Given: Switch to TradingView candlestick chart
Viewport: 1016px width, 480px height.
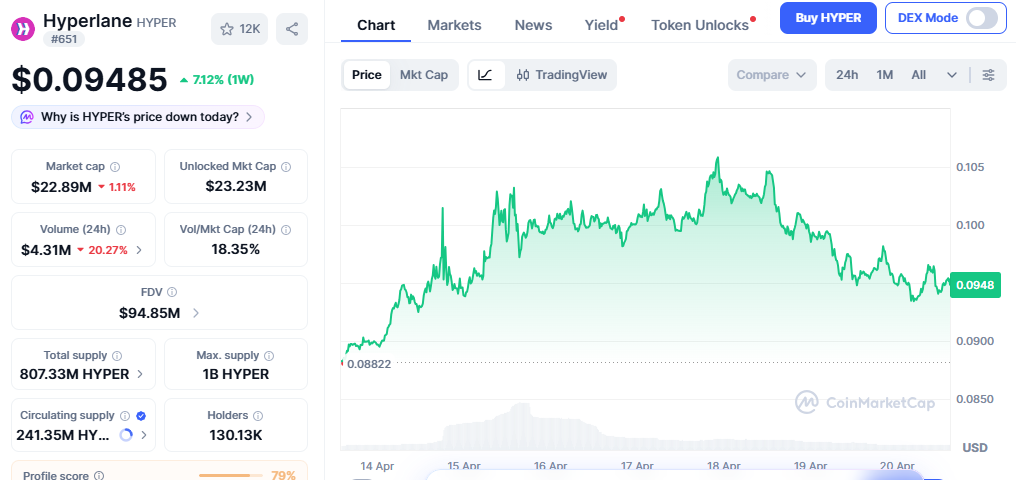Looking at the screenshot, I should click(x=561, y=75).
